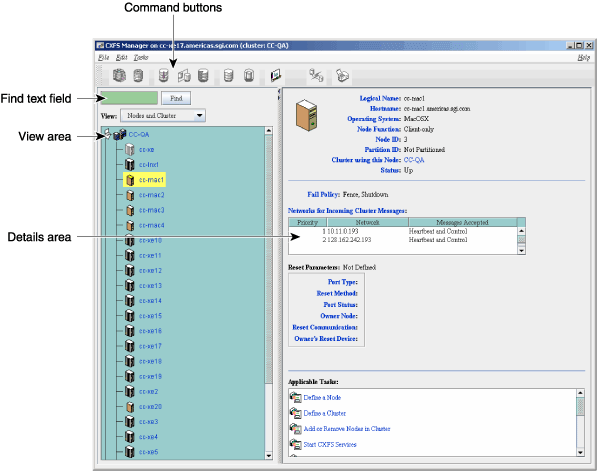Select the cc-xe16 node label

click(x=150, y=331)
